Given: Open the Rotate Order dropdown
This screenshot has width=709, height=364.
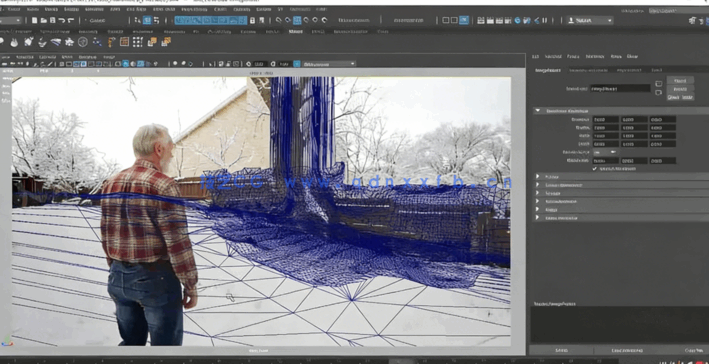Looking at the screenshot, I should tap(605, 152).
